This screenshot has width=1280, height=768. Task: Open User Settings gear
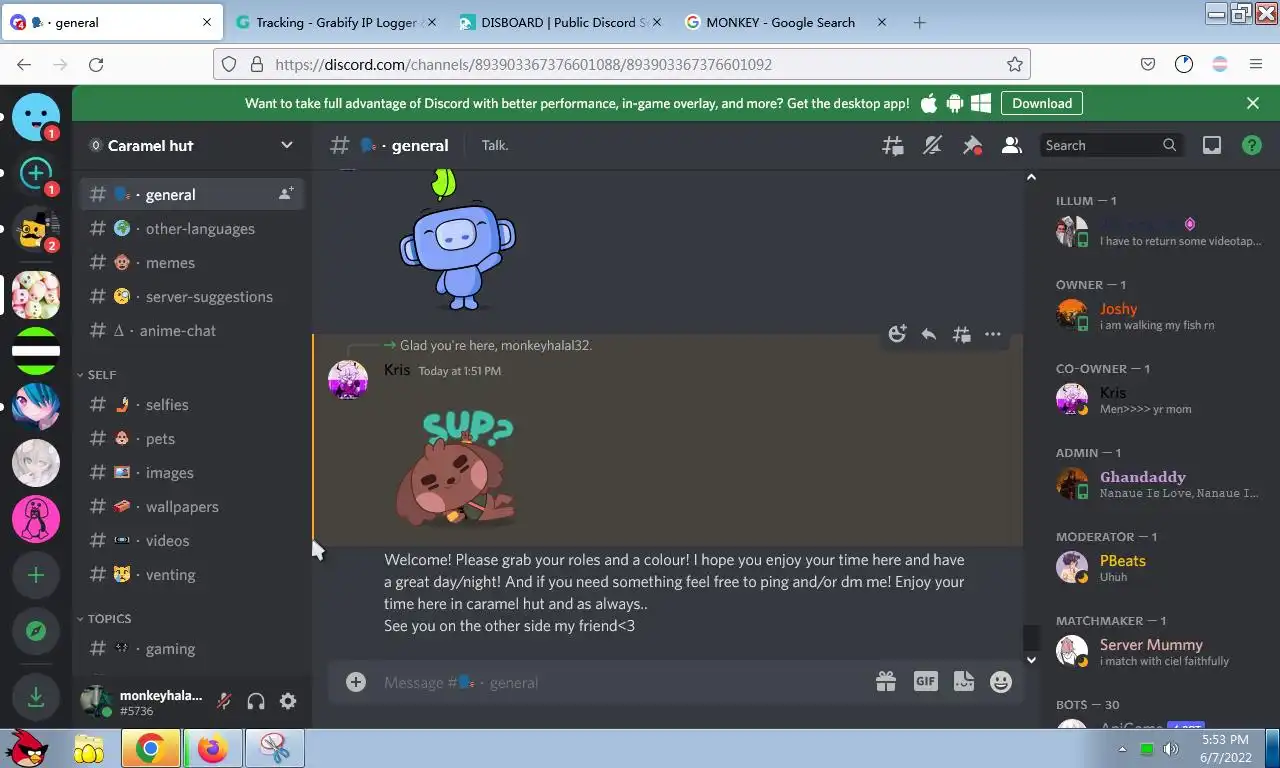coord(288,701)
